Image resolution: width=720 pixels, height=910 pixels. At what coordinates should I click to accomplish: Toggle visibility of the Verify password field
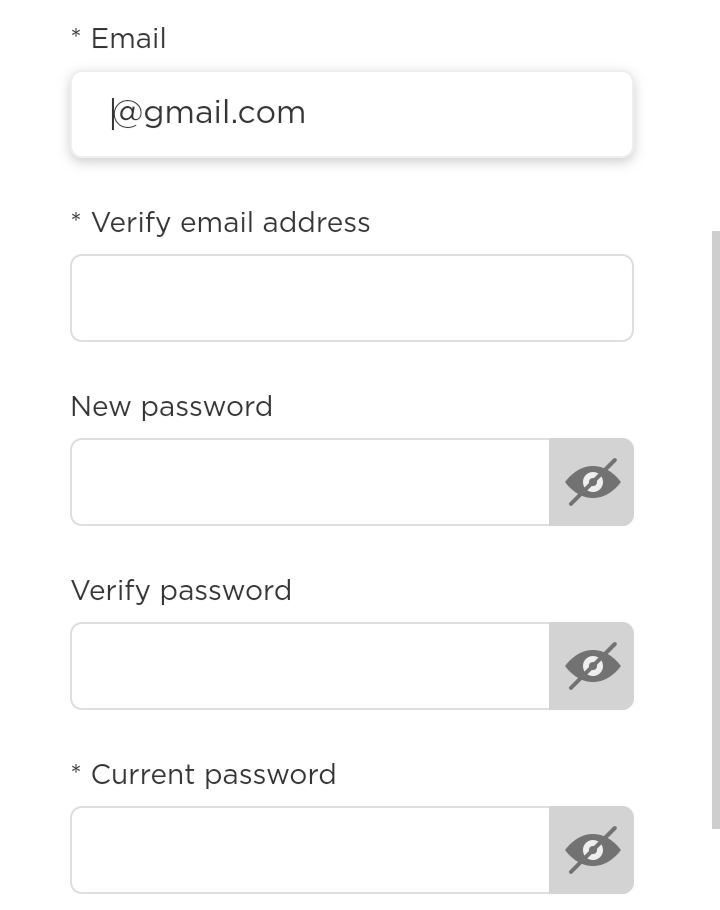(591, 666)
